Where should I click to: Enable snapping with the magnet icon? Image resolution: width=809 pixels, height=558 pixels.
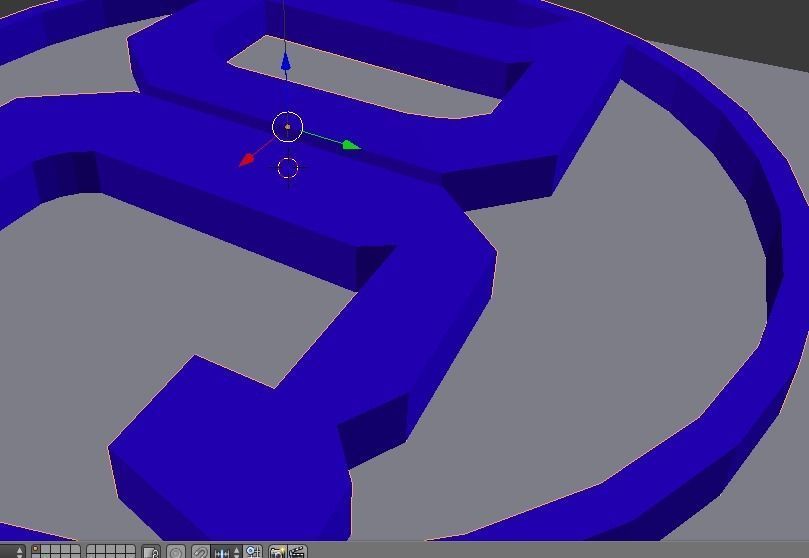(x=201, y=552)
